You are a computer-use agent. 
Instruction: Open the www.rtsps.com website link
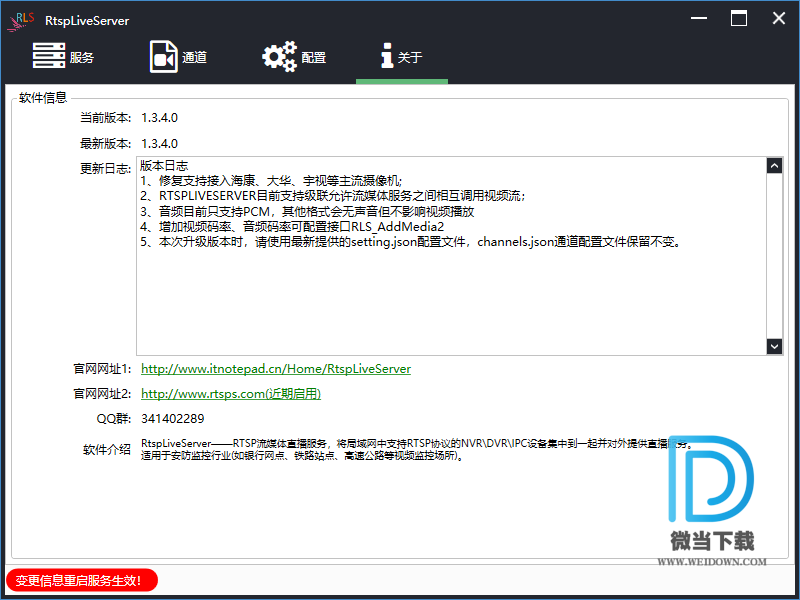click(x=231, y=394)
